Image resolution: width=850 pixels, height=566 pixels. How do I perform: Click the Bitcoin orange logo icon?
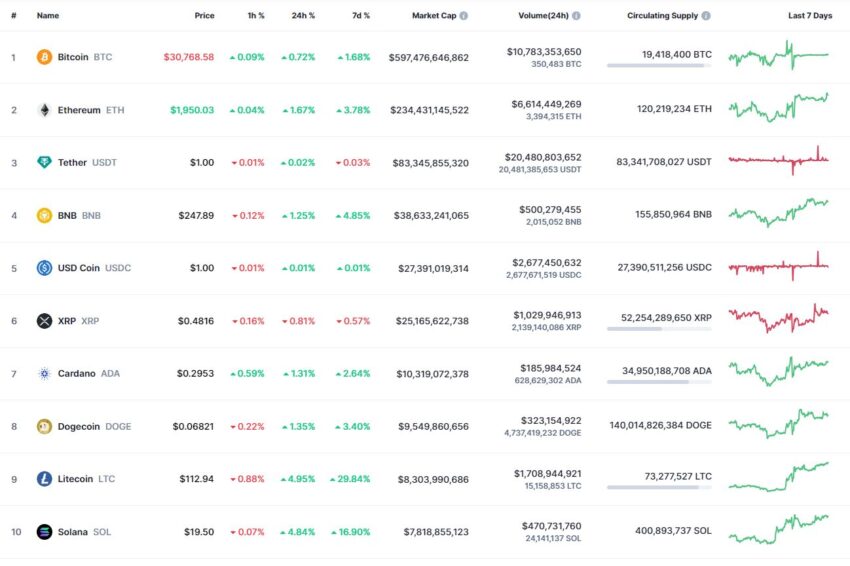tap(44, 57)
